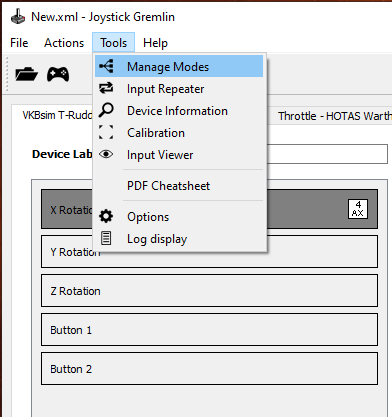Click the Options gear icon

tap(106, 216)
